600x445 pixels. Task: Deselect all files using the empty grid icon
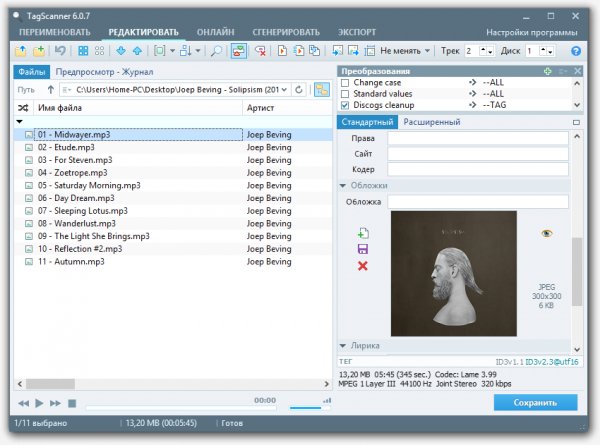coord(99,51)
